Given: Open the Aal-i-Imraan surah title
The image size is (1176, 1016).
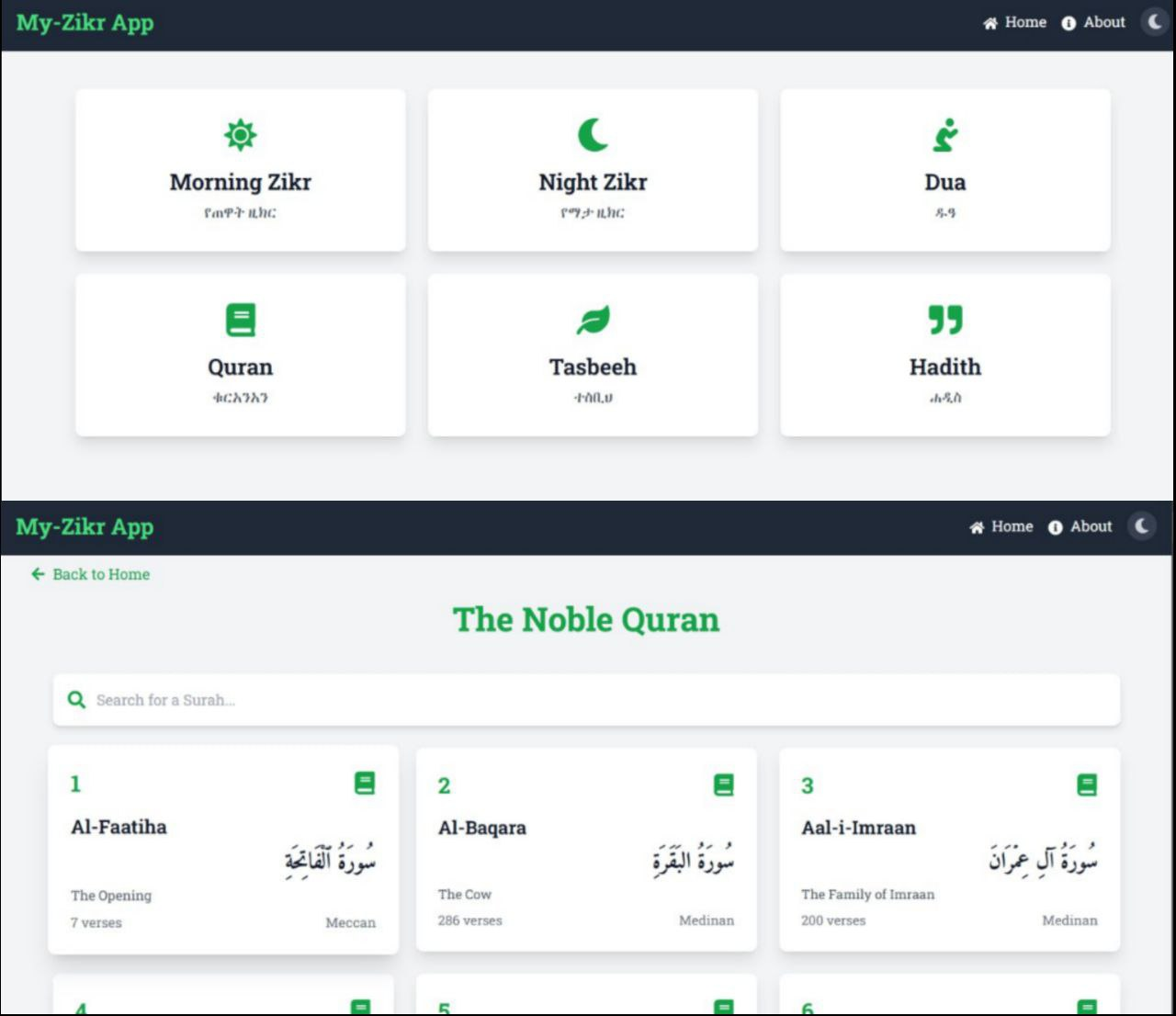Looking at the screenshot, I should point(858,828).
